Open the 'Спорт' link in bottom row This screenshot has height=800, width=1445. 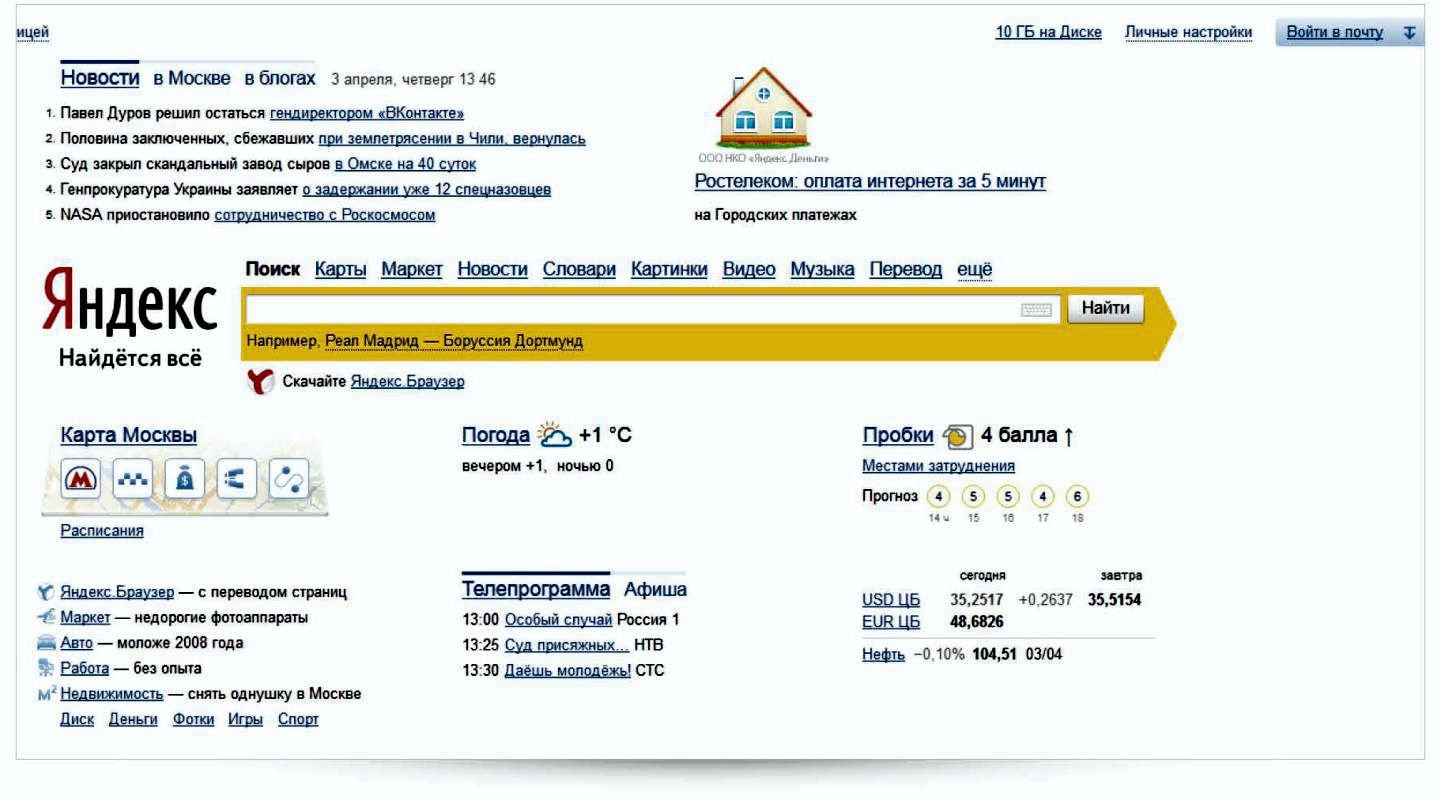pyautogui.click(x=298, y=719)
